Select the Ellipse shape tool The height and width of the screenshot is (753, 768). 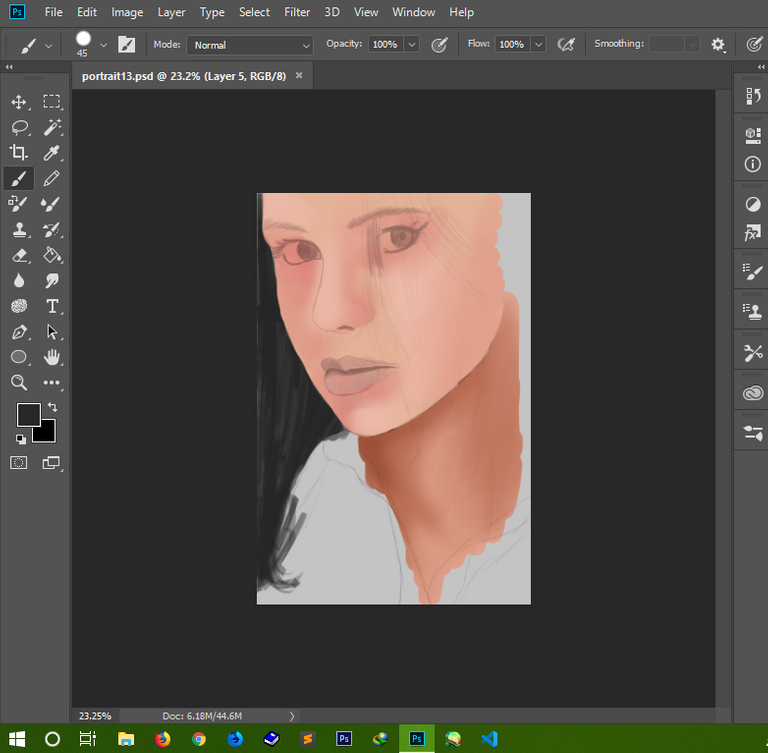pos(19,357)
